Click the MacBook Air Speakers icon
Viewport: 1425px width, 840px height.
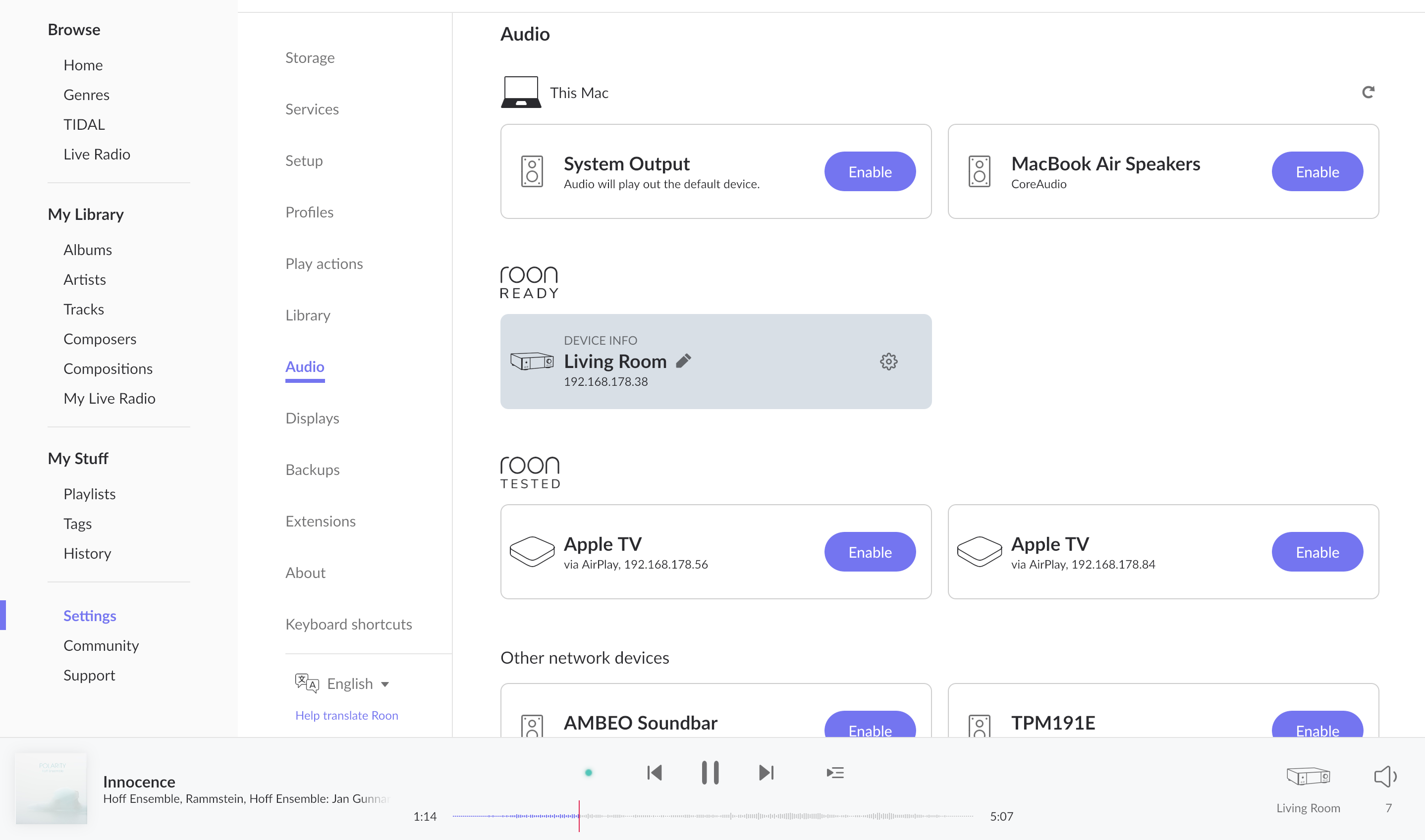979,171
